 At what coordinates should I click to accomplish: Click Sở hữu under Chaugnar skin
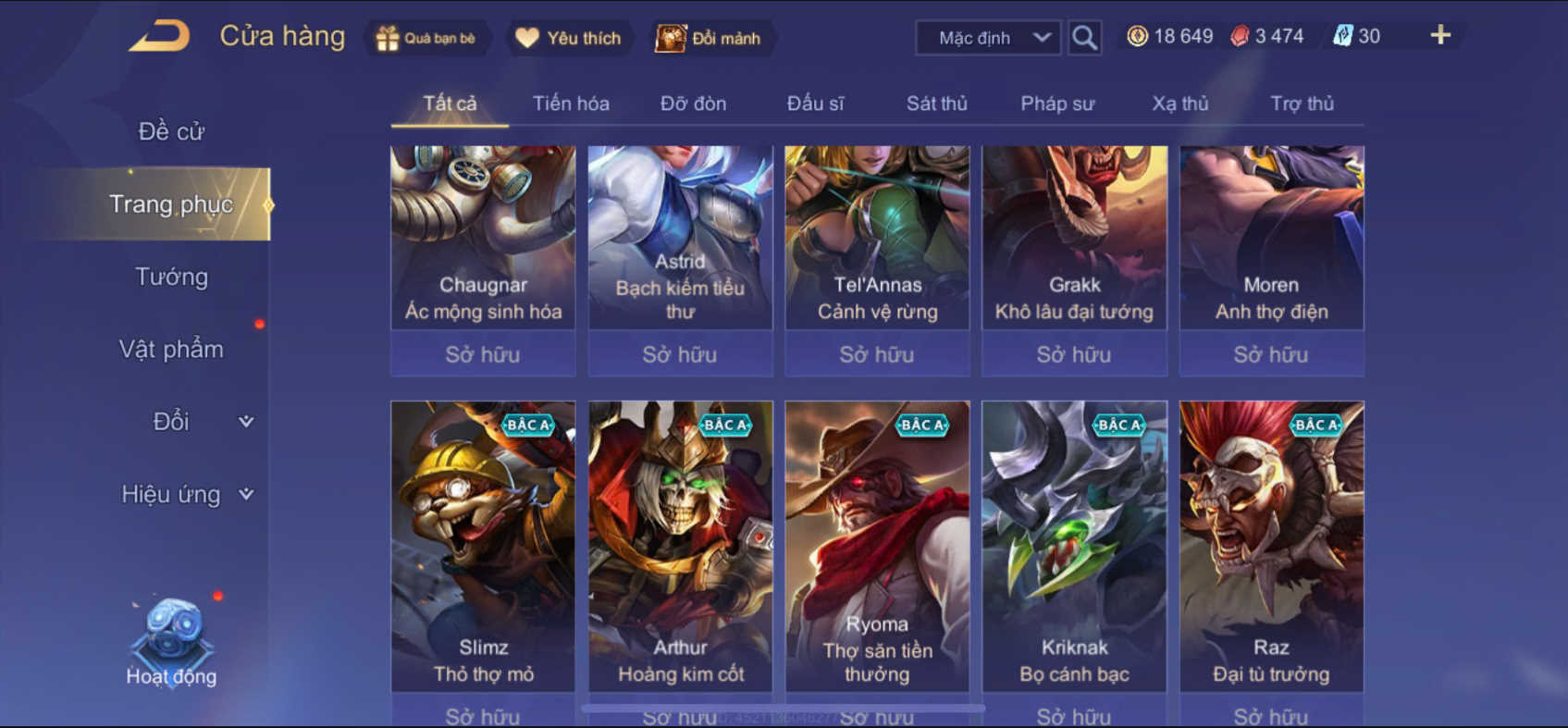tap(483, 354)
